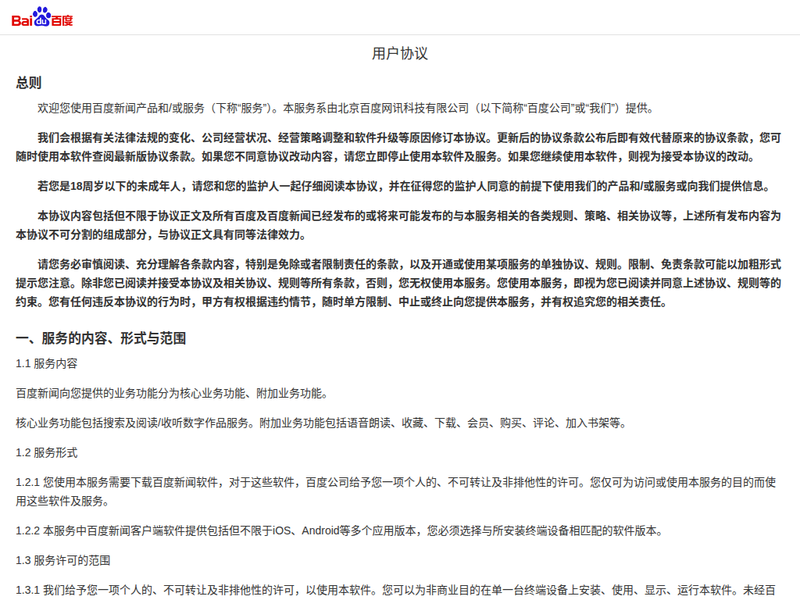Click the line 百度新闻向您提供的业务功能
Screen dimensions: 800x600
[x=172, y=393]
